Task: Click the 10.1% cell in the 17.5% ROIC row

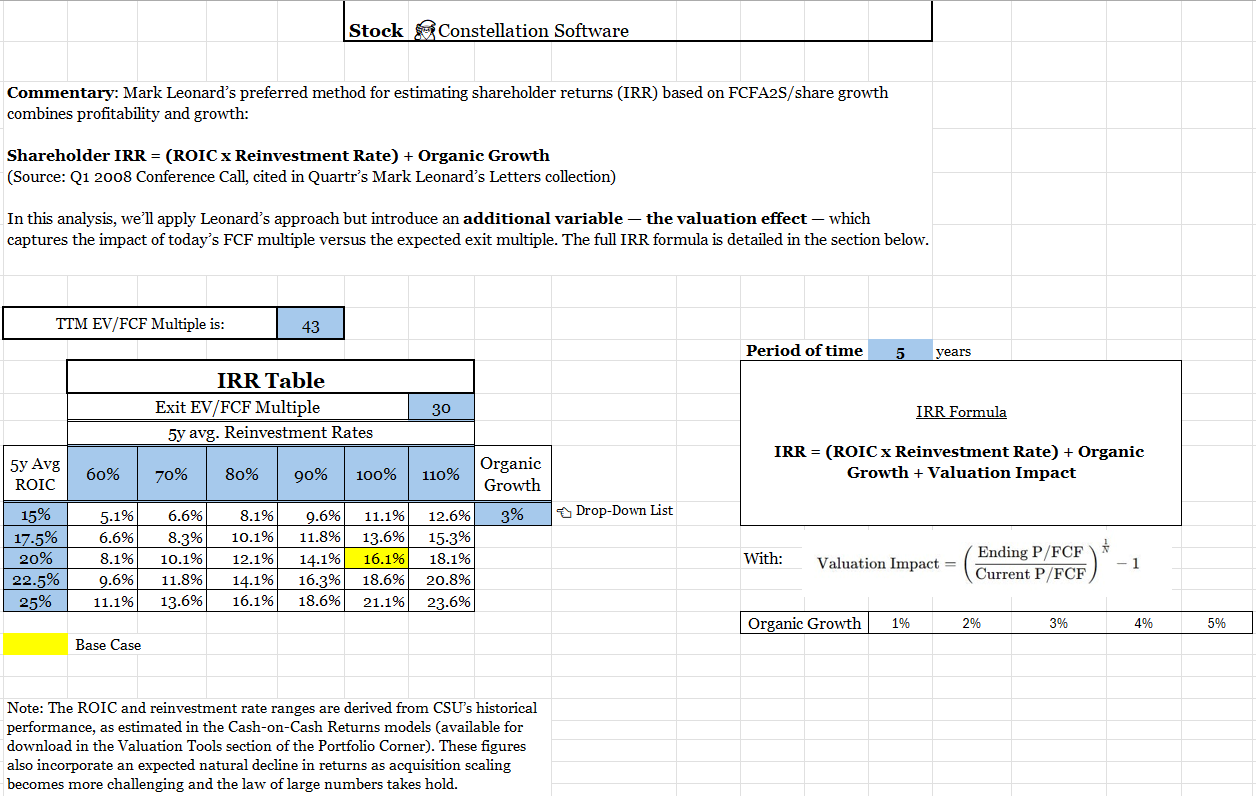Action: [242, 537]
